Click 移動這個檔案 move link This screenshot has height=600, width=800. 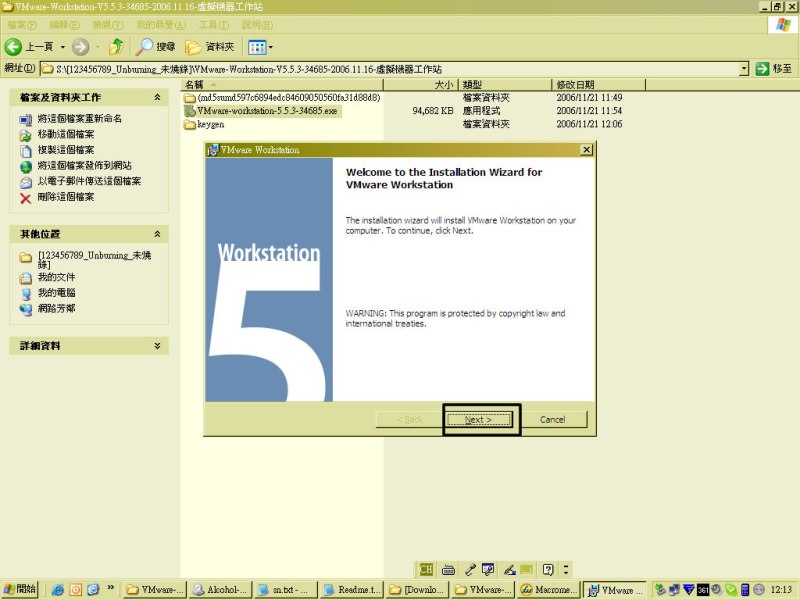(x=66, y=134)
